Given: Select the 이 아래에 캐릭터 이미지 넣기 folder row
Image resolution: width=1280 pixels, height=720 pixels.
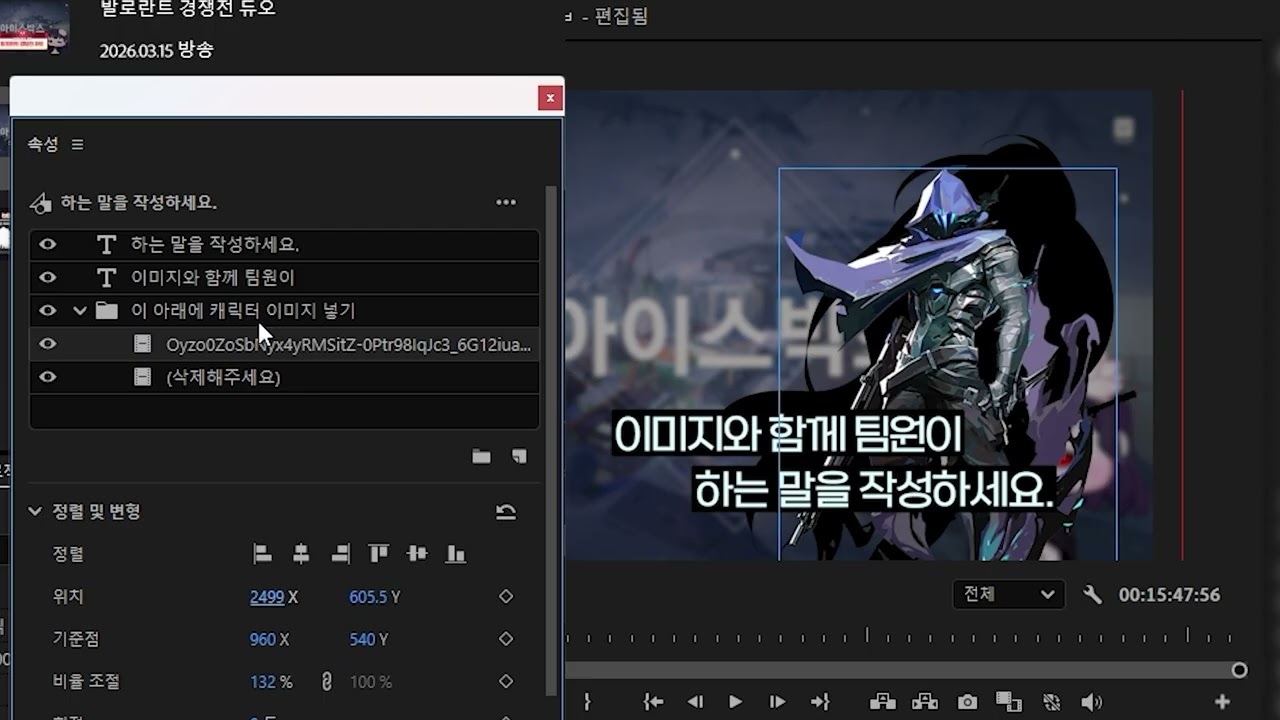Looking at the screenshot, I should point(285,311).
